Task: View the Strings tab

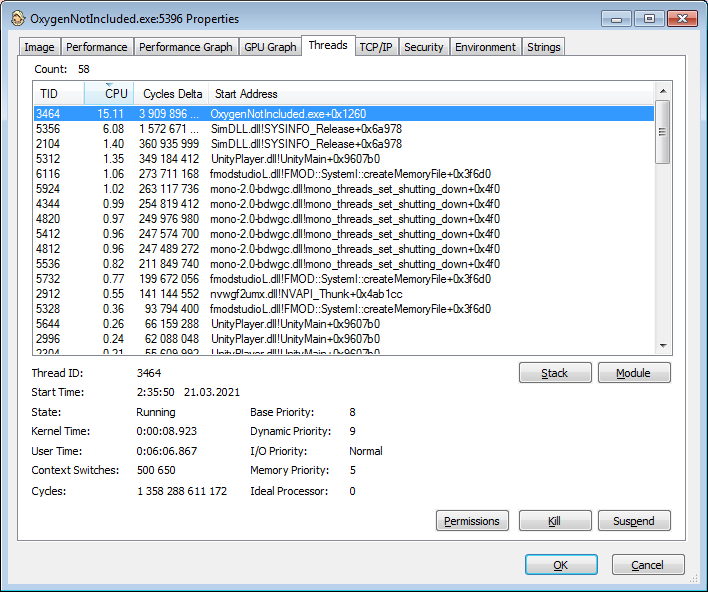Action: pos(544,47)
